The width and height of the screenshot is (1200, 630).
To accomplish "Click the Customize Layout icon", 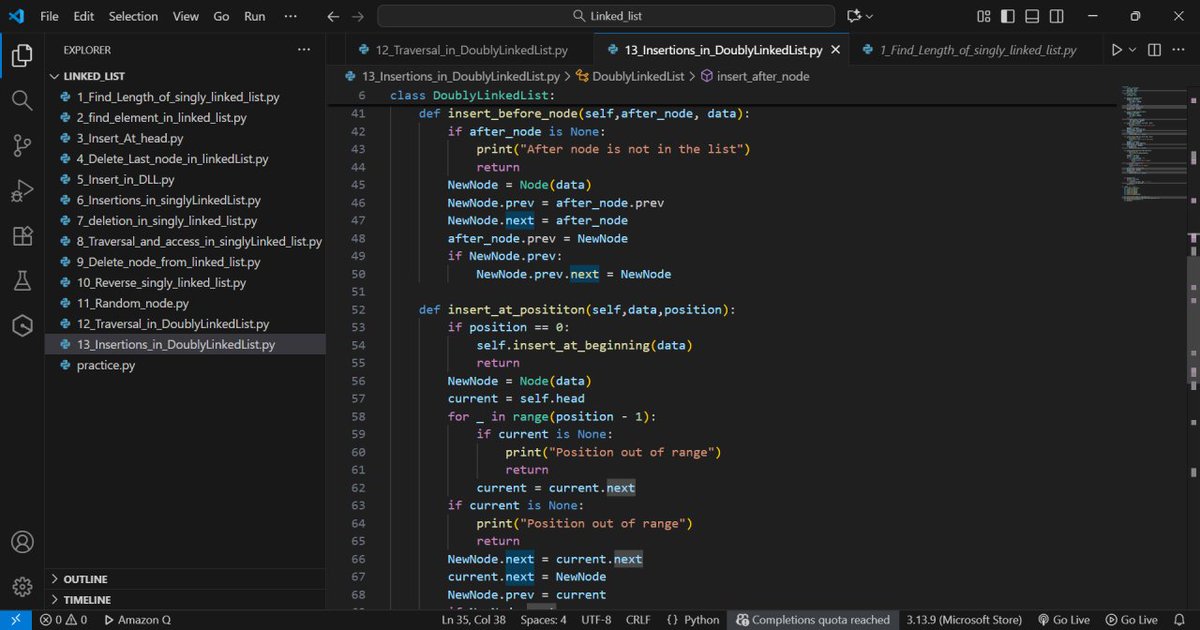I will 983,16.
